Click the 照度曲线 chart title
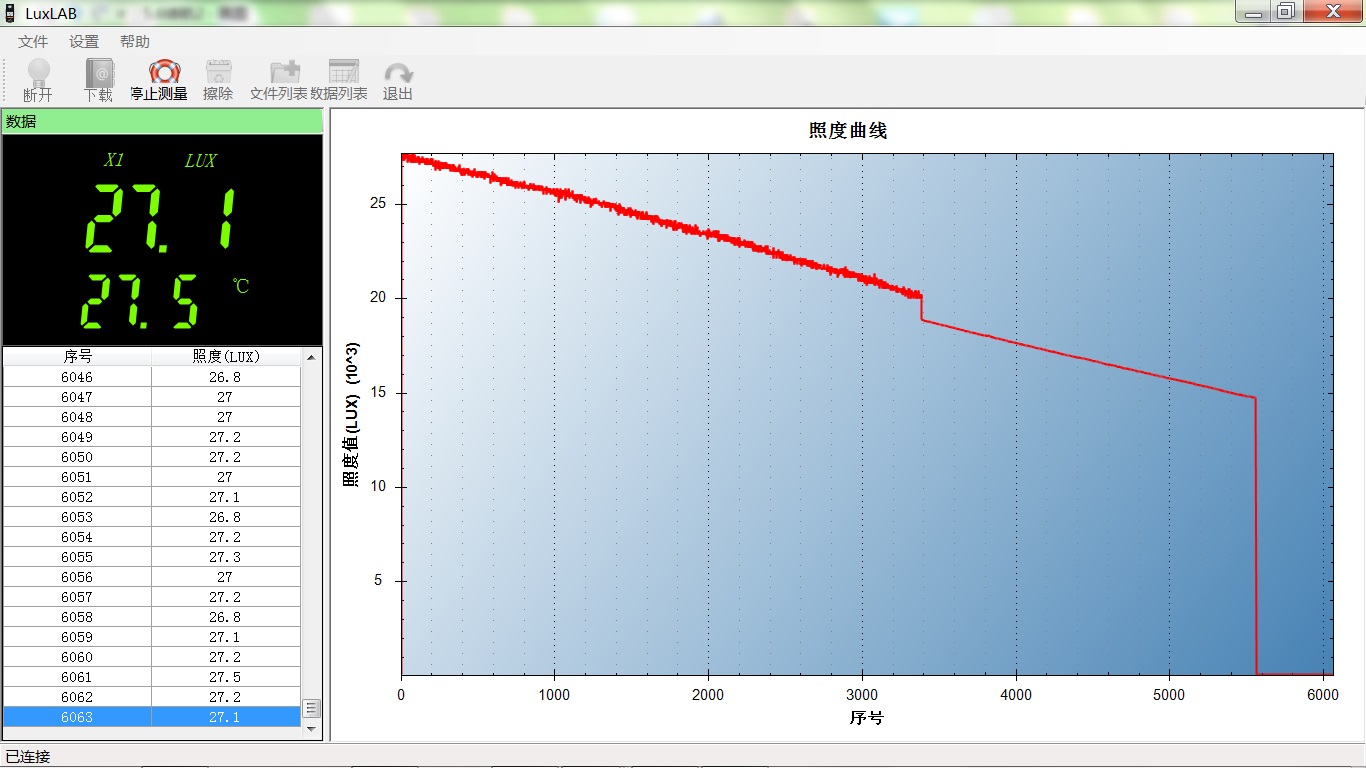 848,131
